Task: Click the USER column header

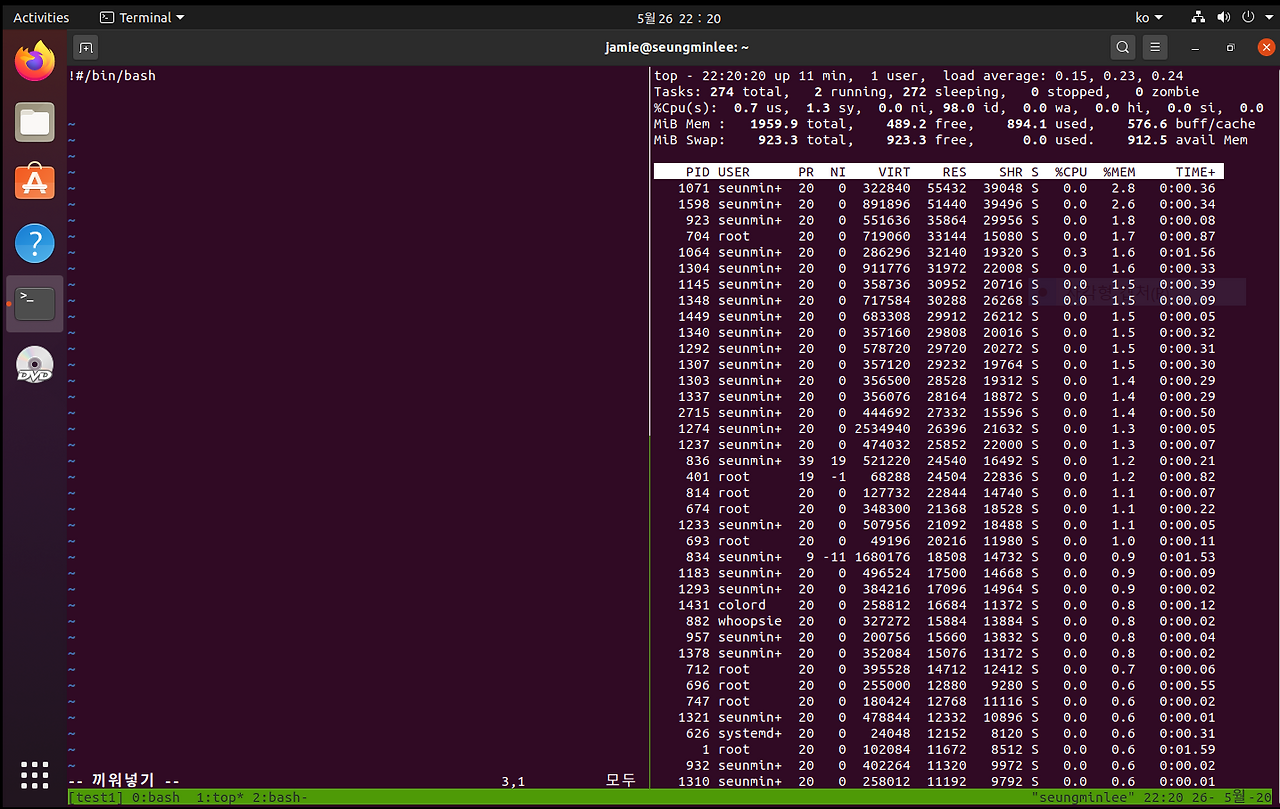Action: coord(734,172)
